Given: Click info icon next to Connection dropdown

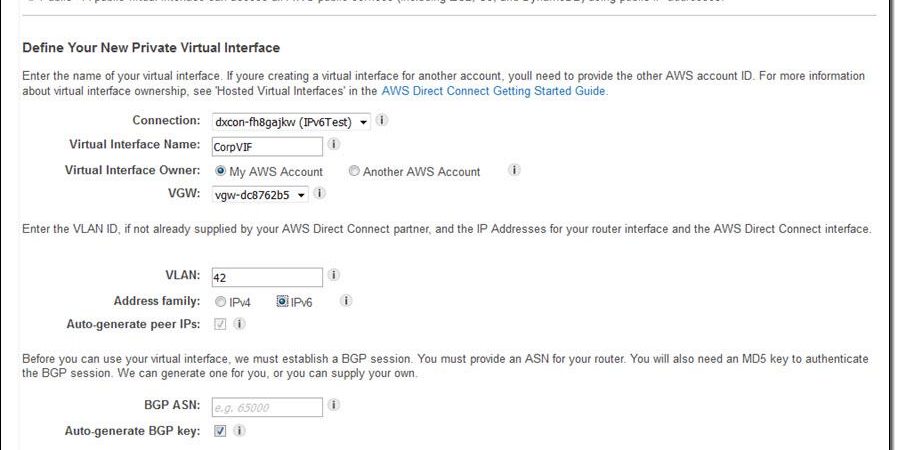Looking at the screenshot, I should [x=382, y=121].
